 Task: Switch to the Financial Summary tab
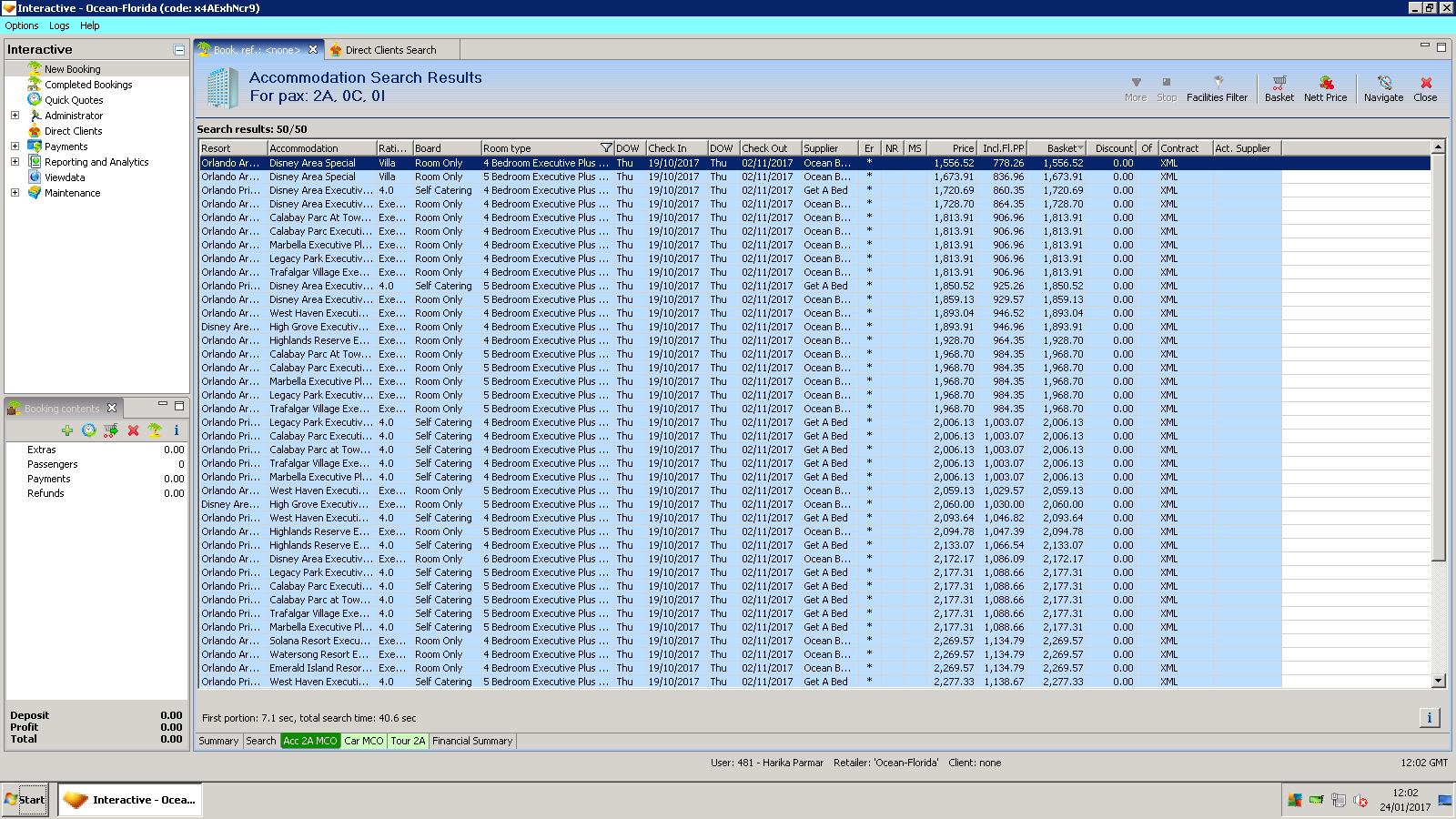pyautogui.click(x=472, y=741)
